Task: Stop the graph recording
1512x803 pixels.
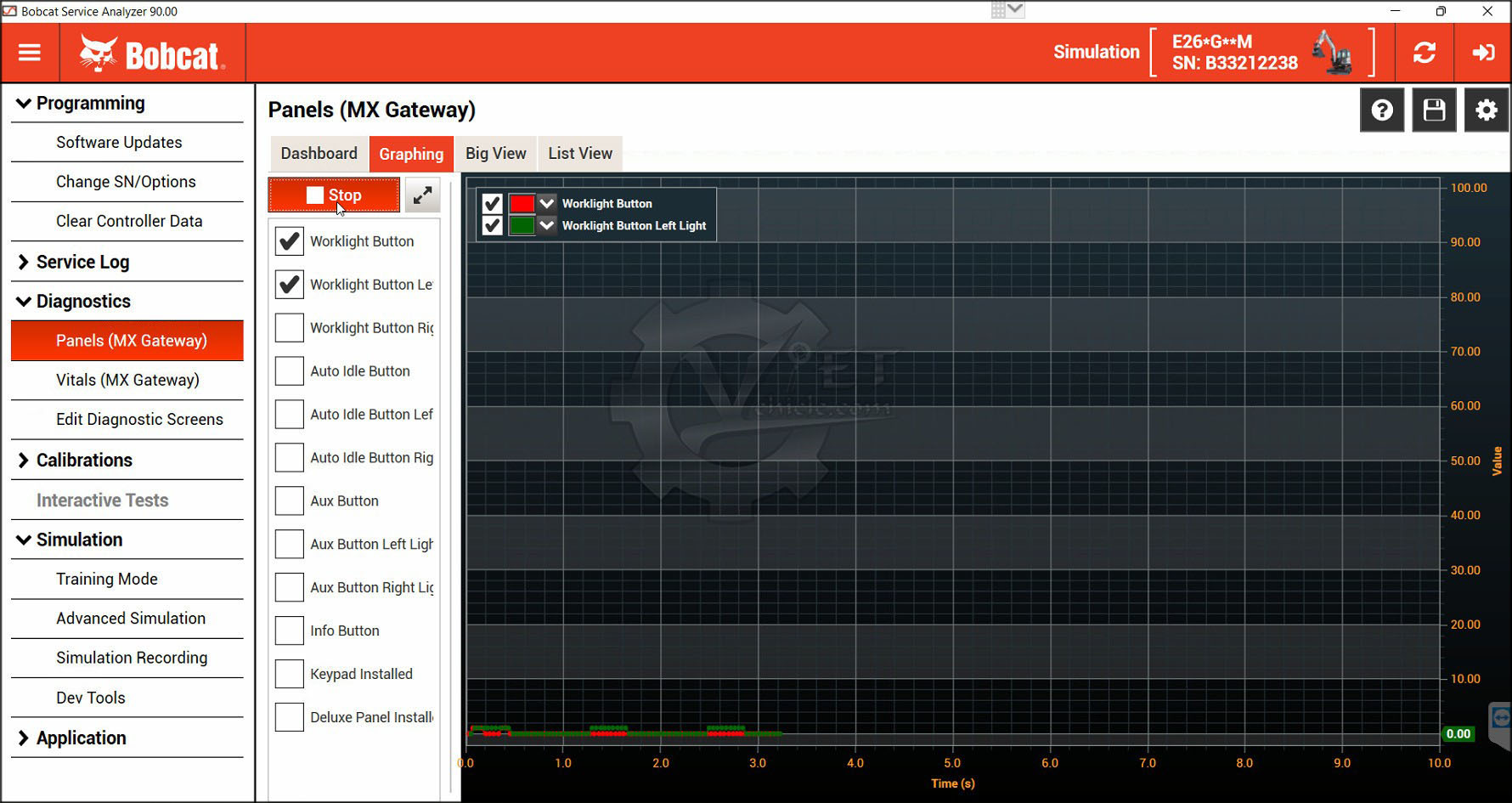Action: click(334, 195)
